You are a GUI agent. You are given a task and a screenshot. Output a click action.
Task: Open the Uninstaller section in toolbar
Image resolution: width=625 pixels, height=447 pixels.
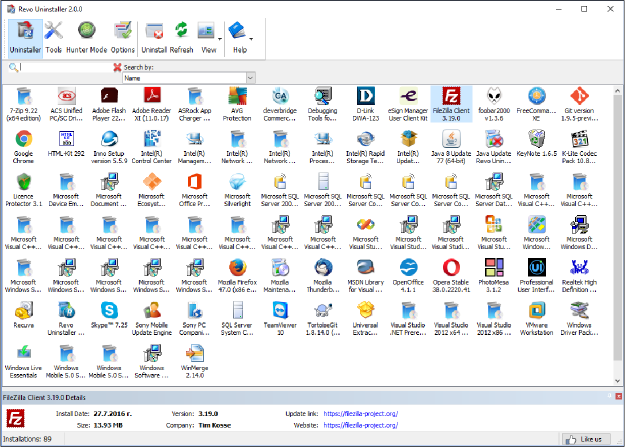click(x=25, y=38)
